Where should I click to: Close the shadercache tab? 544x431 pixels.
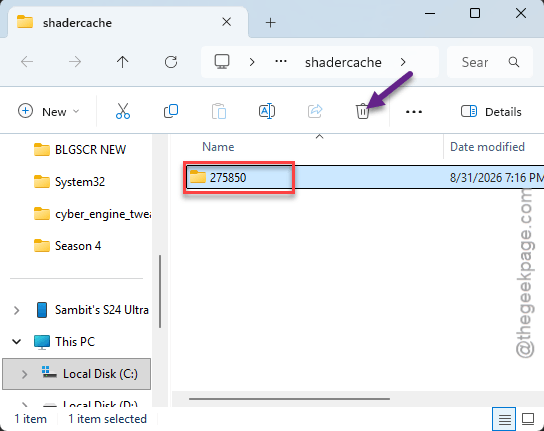227,22
